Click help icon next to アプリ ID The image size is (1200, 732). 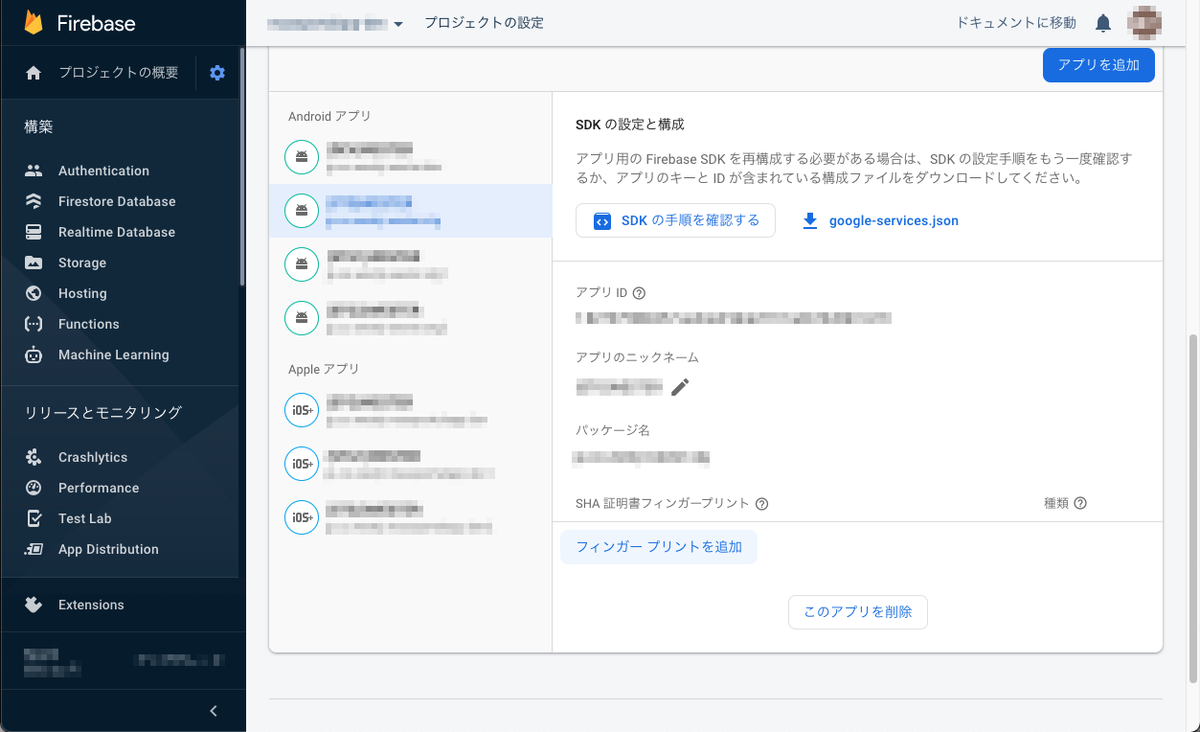pos(640,293)
